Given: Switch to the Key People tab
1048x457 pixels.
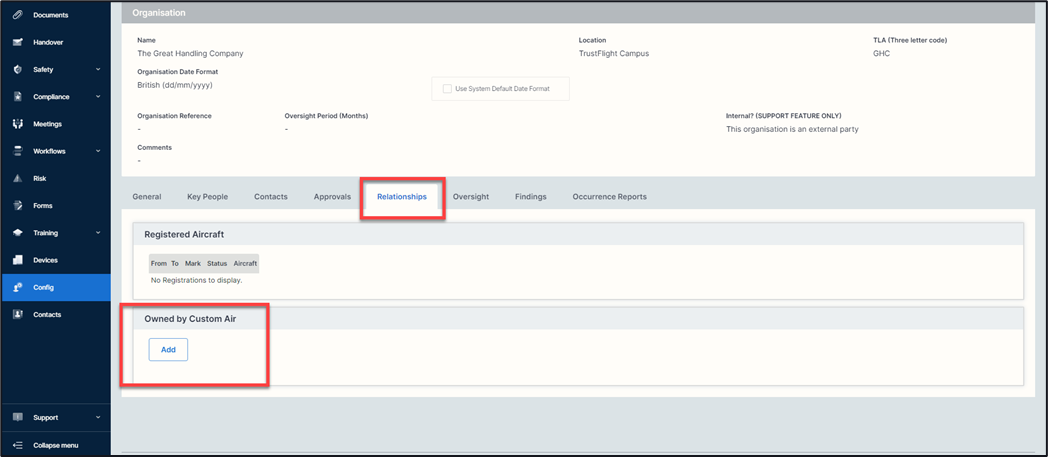Looking at the screenshot, I should [207, 197].
